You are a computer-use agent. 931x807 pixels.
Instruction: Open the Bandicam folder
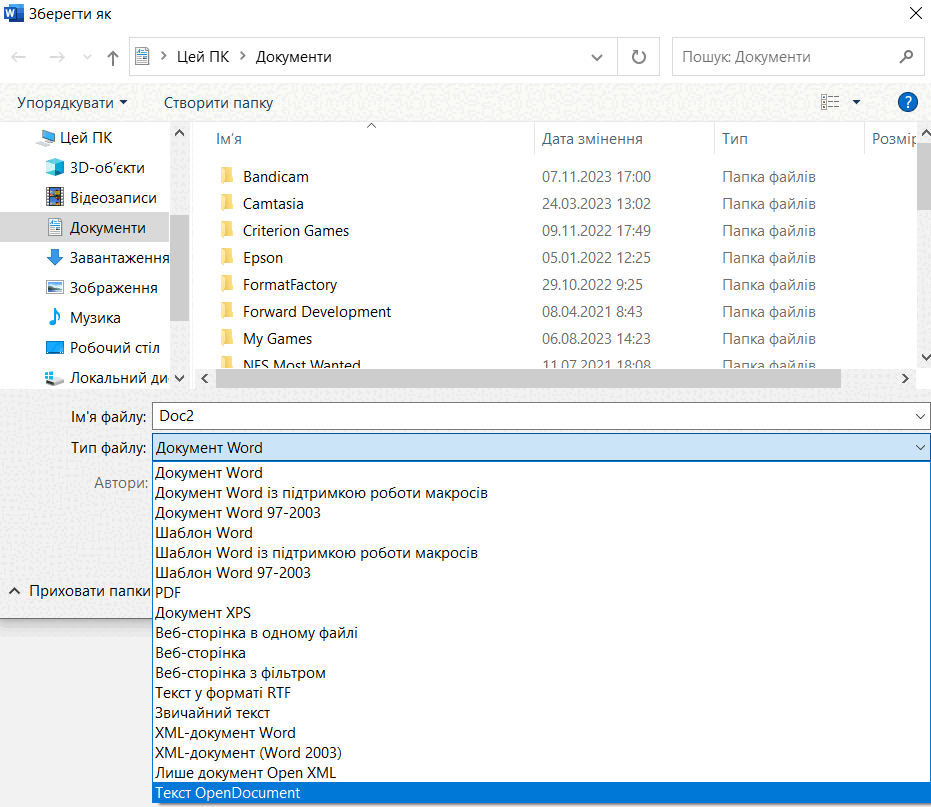coord(276,176)
